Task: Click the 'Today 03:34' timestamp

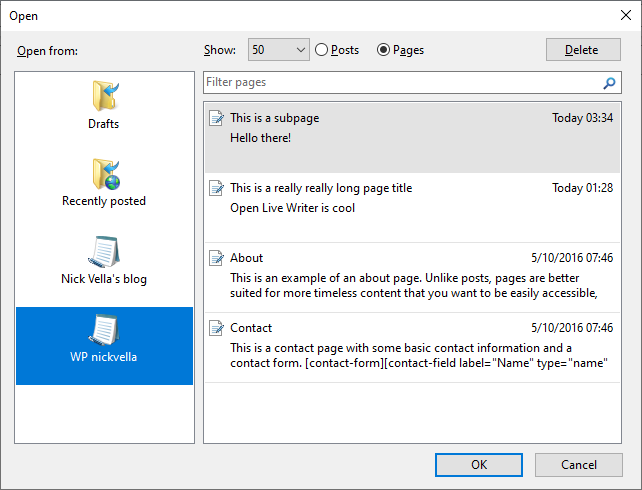Action: (582, 118)
